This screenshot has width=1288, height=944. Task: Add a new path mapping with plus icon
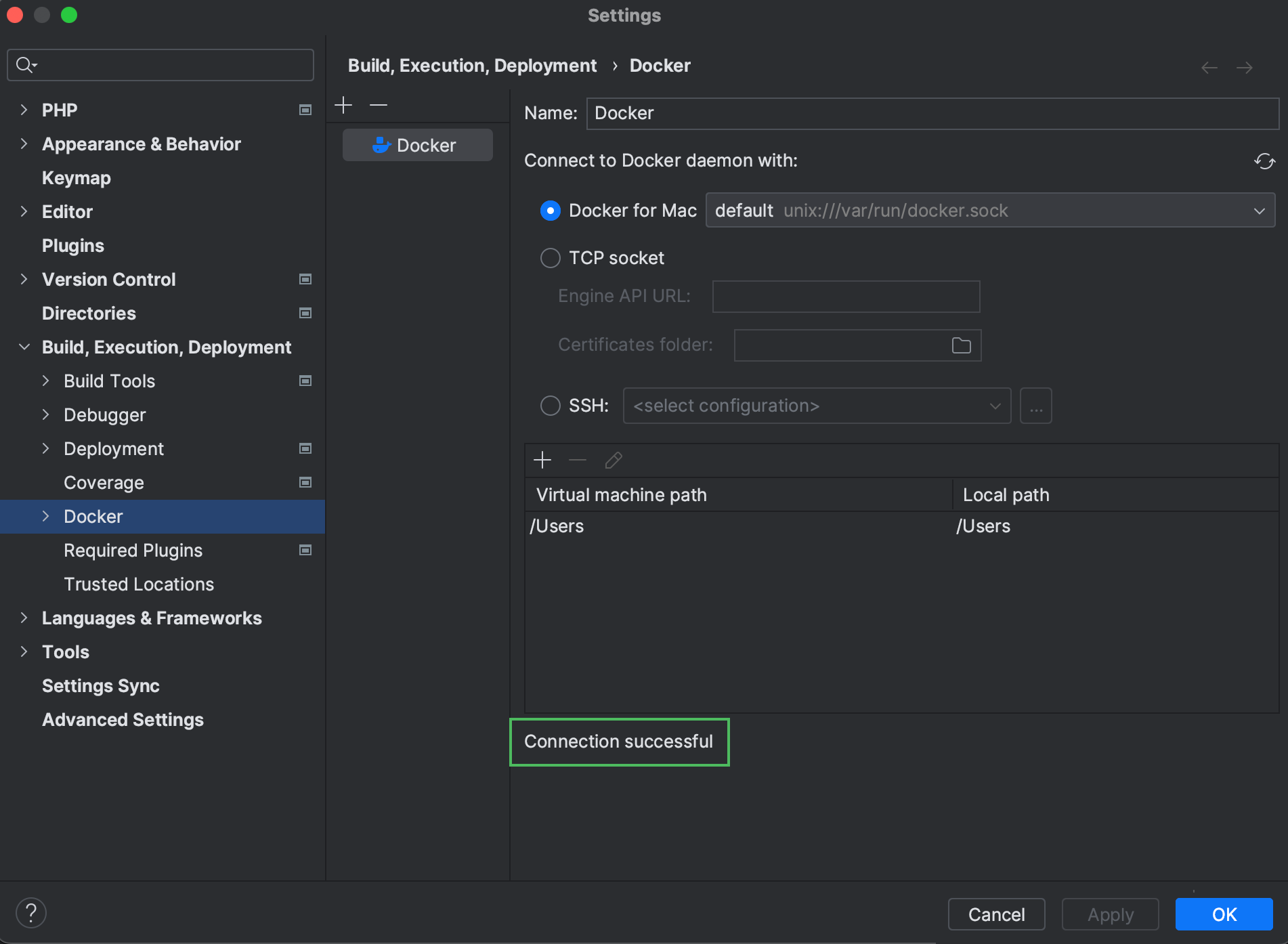542,460
